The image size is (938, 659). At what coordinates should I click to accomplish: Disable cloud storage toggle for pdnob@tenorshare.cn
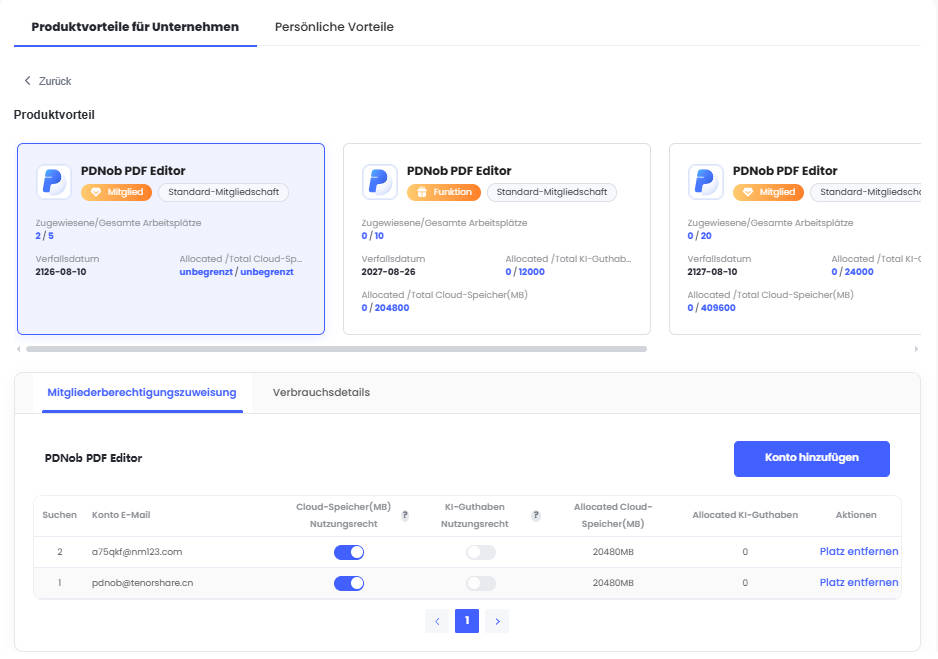click(x=349, y=583)
